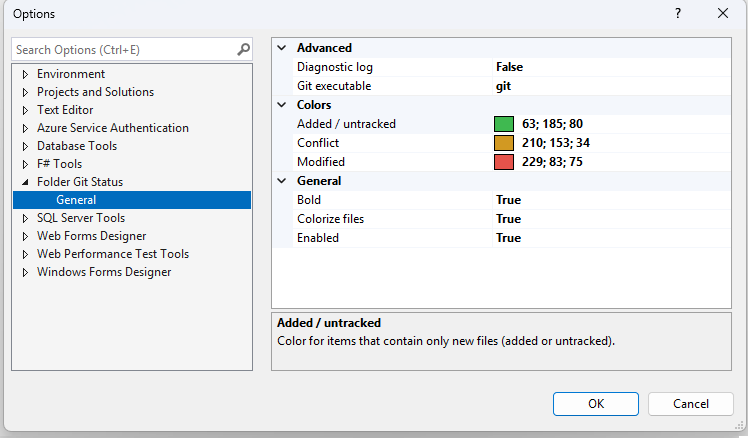Click the Cancel button

pos(691,404)
